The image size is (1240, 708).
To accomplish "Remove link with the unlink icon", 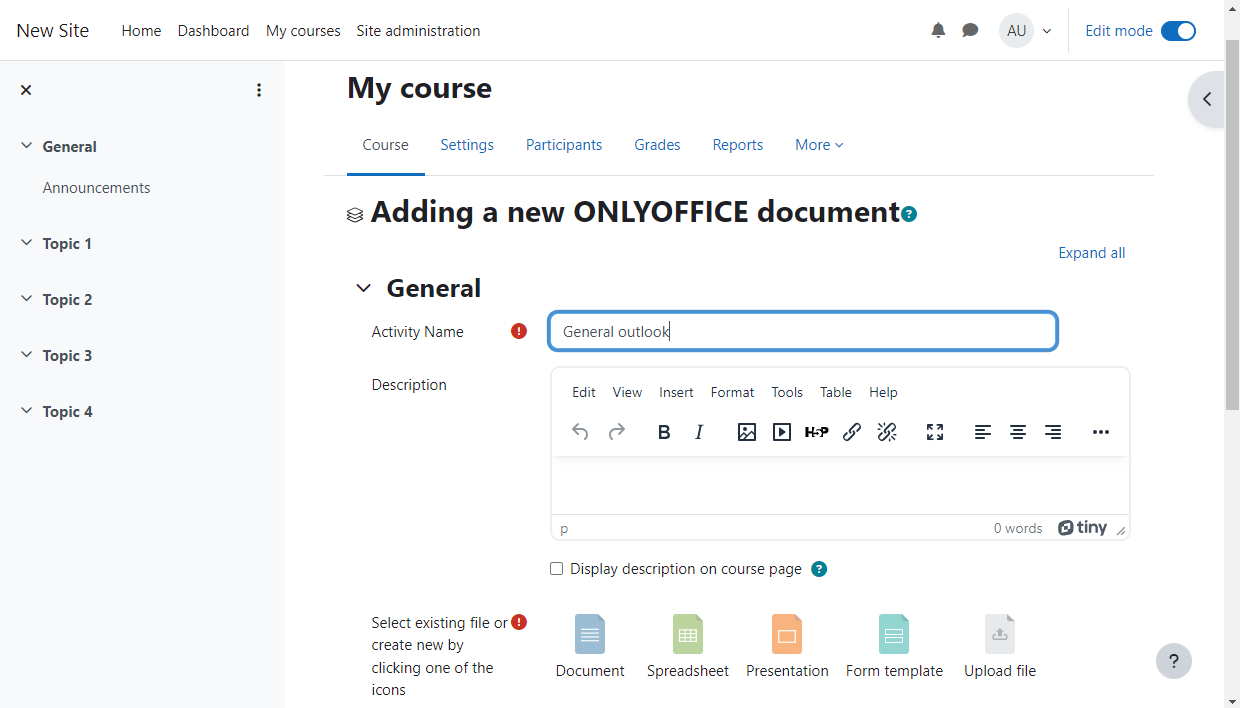I will click(886, 431).
